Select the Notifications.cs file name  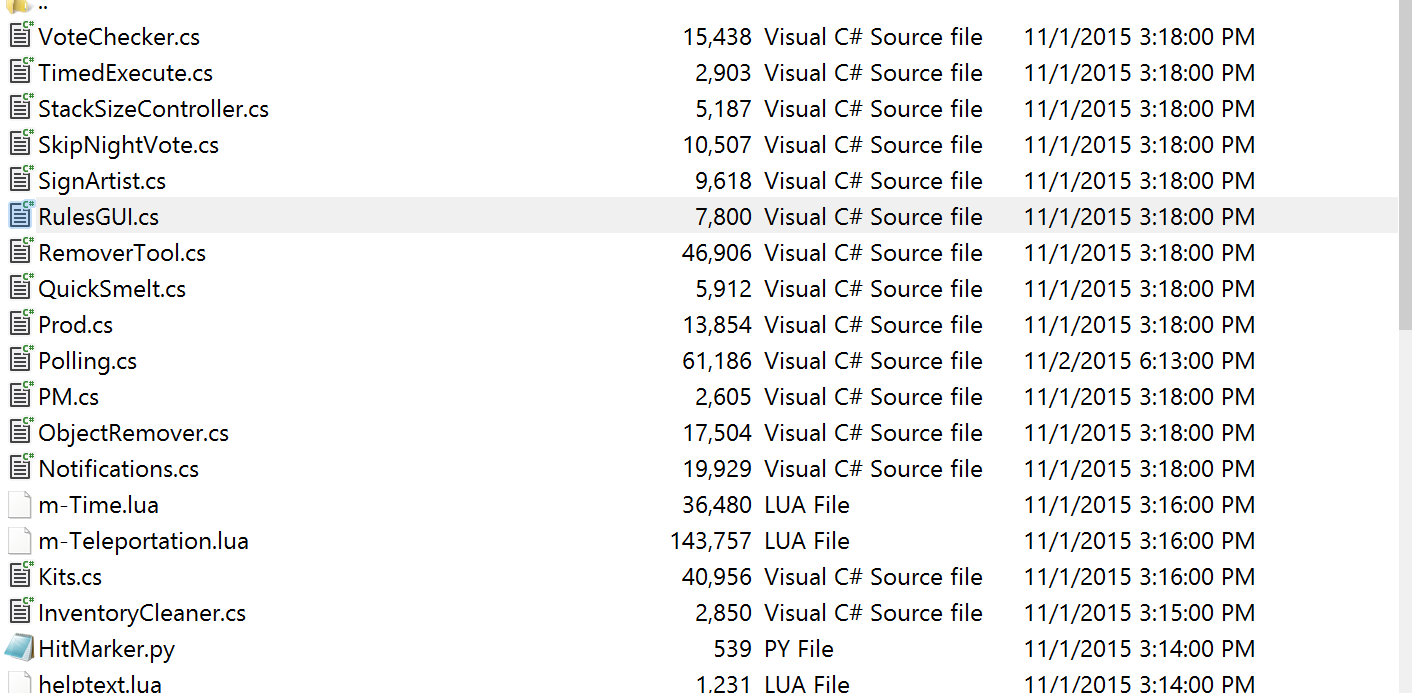pos(118,469)
